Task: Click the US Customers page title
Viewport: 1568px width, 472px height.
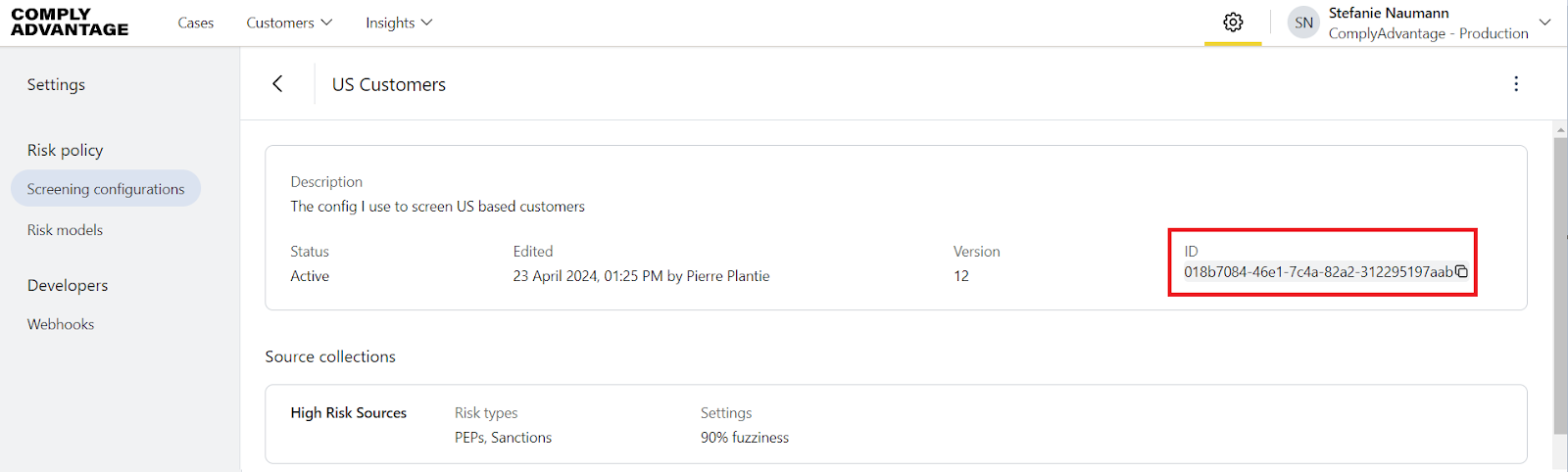Action: click(x=389, y=85)
